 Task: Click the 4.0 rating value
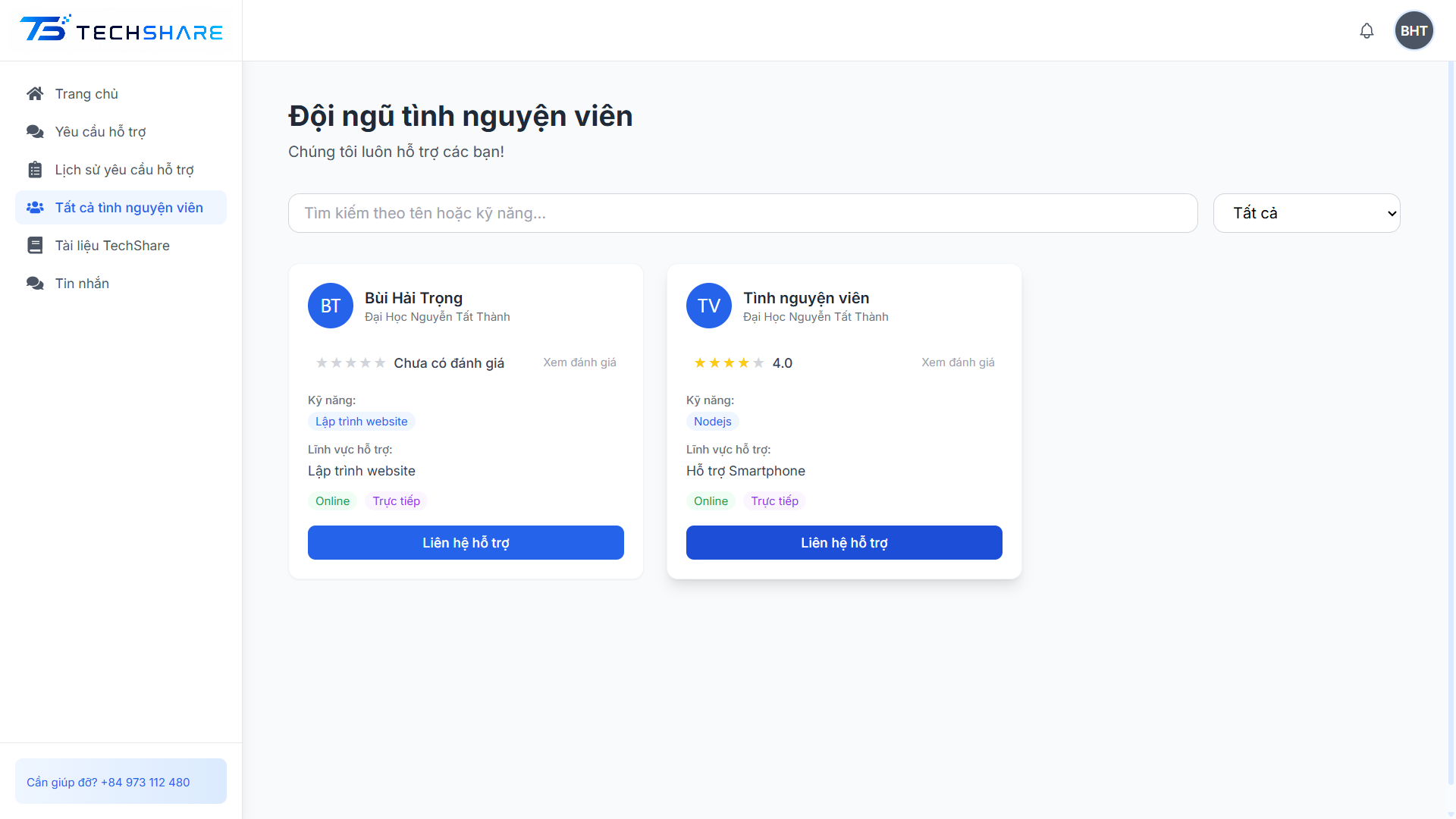pos(782,363)
